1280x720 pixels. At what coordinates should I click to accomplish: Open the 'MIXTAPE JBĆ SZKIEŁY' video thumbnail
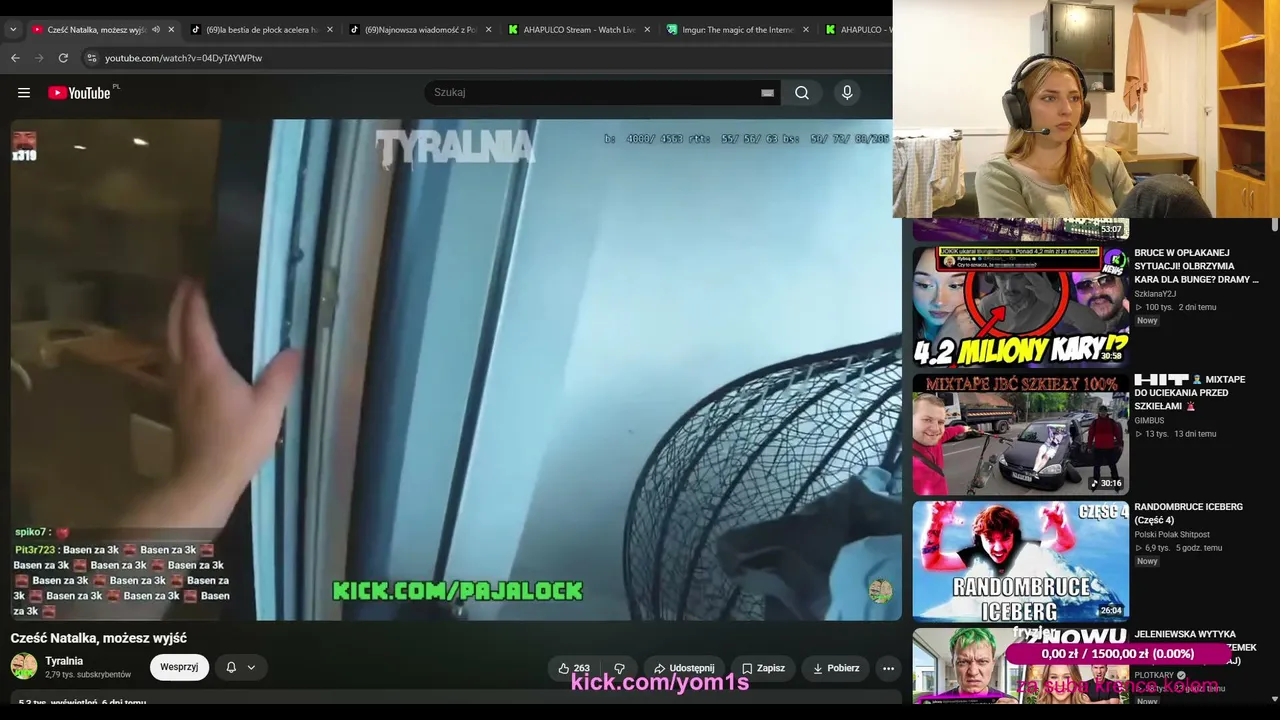click(x=1020, y=434)
